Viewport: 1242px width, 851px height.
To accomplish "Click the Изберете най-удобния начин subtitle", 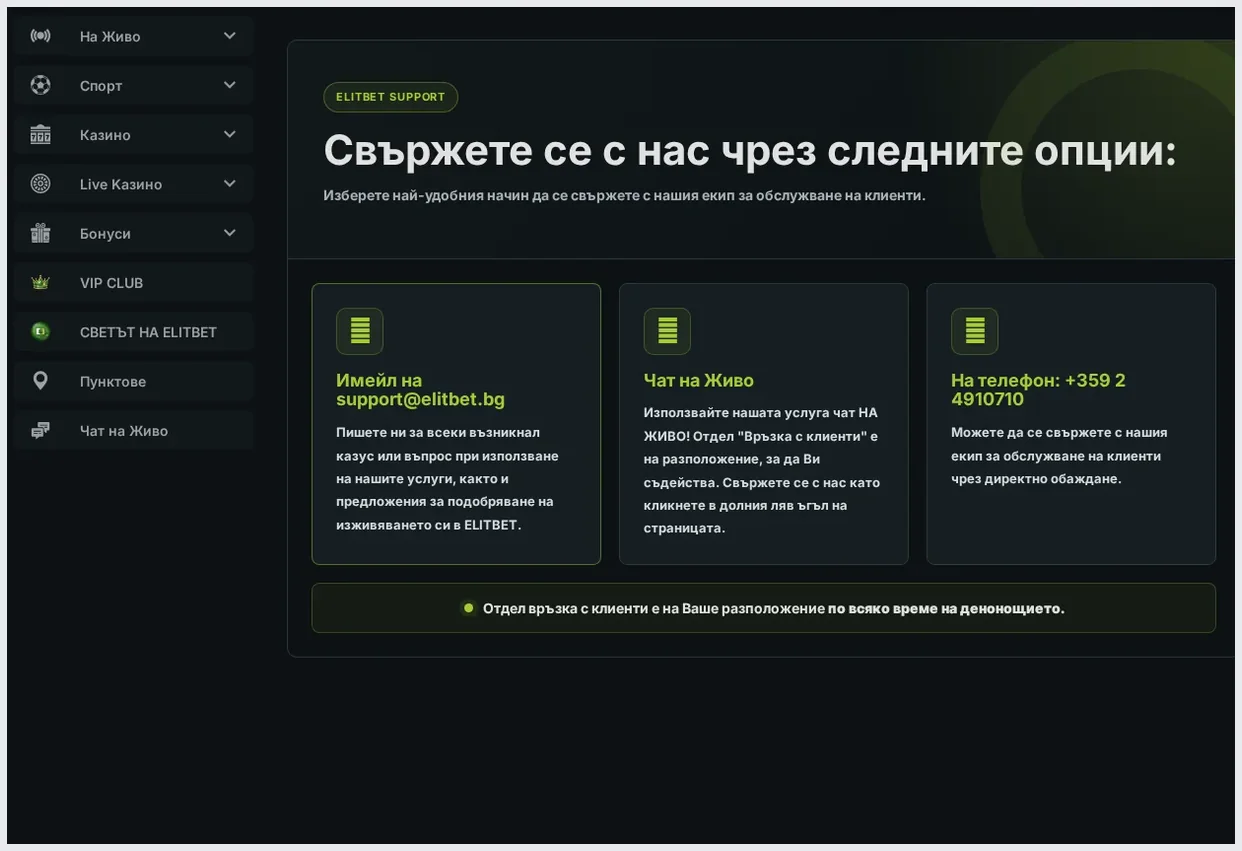I will 624,195.
